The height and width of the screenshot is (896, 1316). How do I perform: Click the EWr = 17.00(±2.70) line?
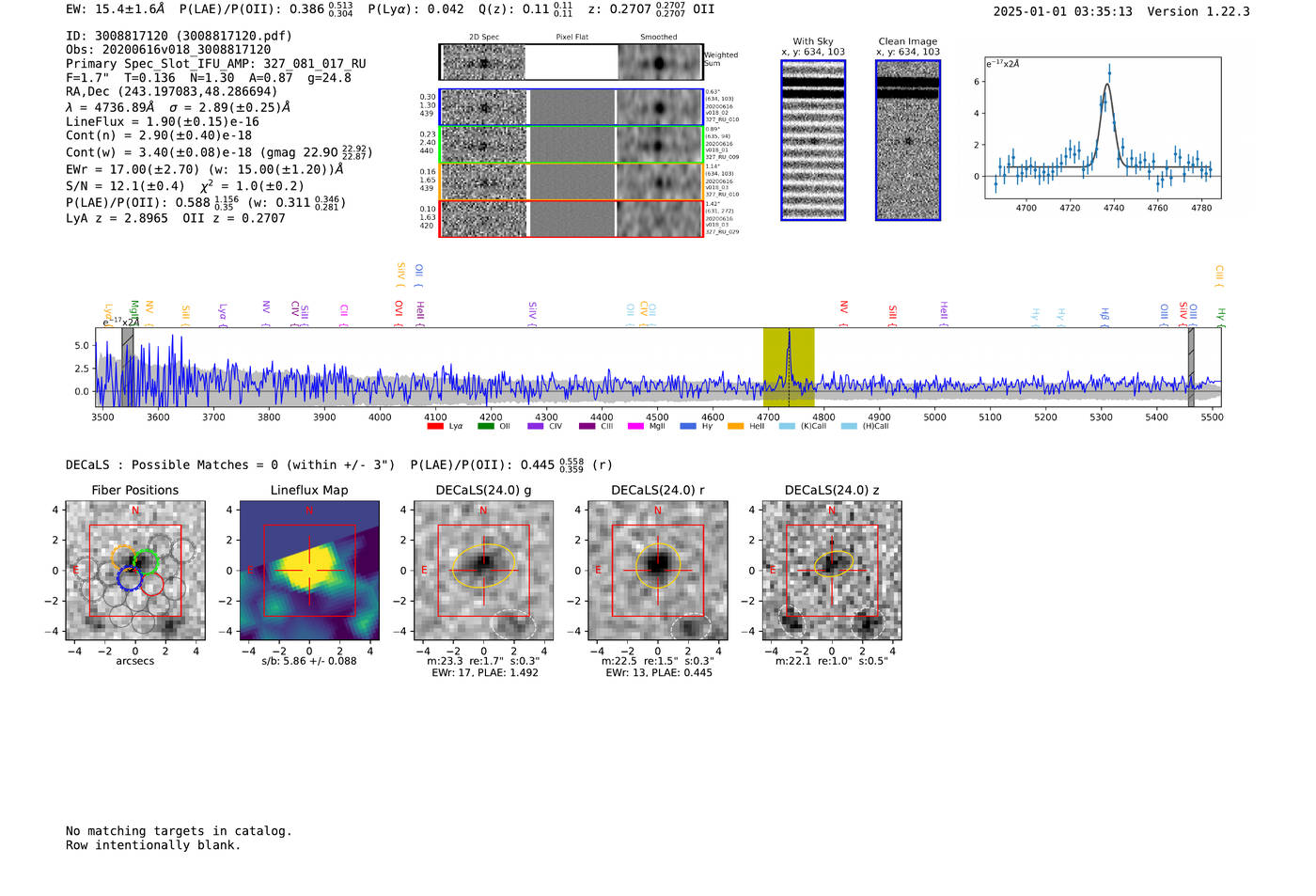point(204,170)
